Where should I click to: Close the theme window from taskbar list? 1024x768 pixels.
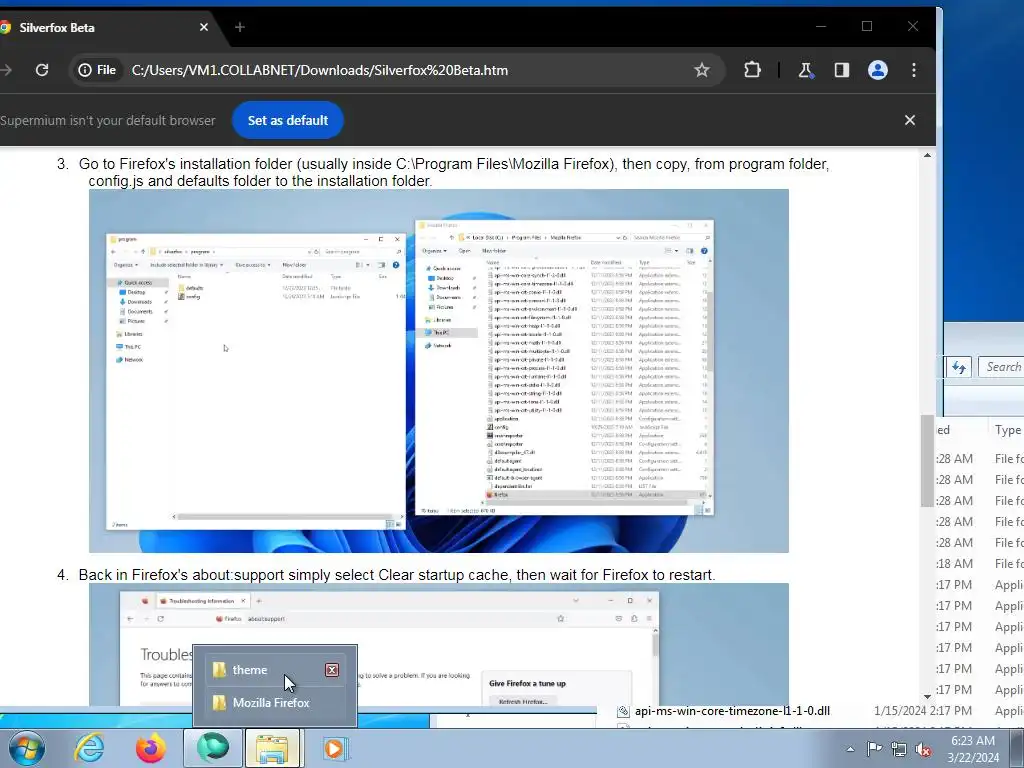click(332, 669)
